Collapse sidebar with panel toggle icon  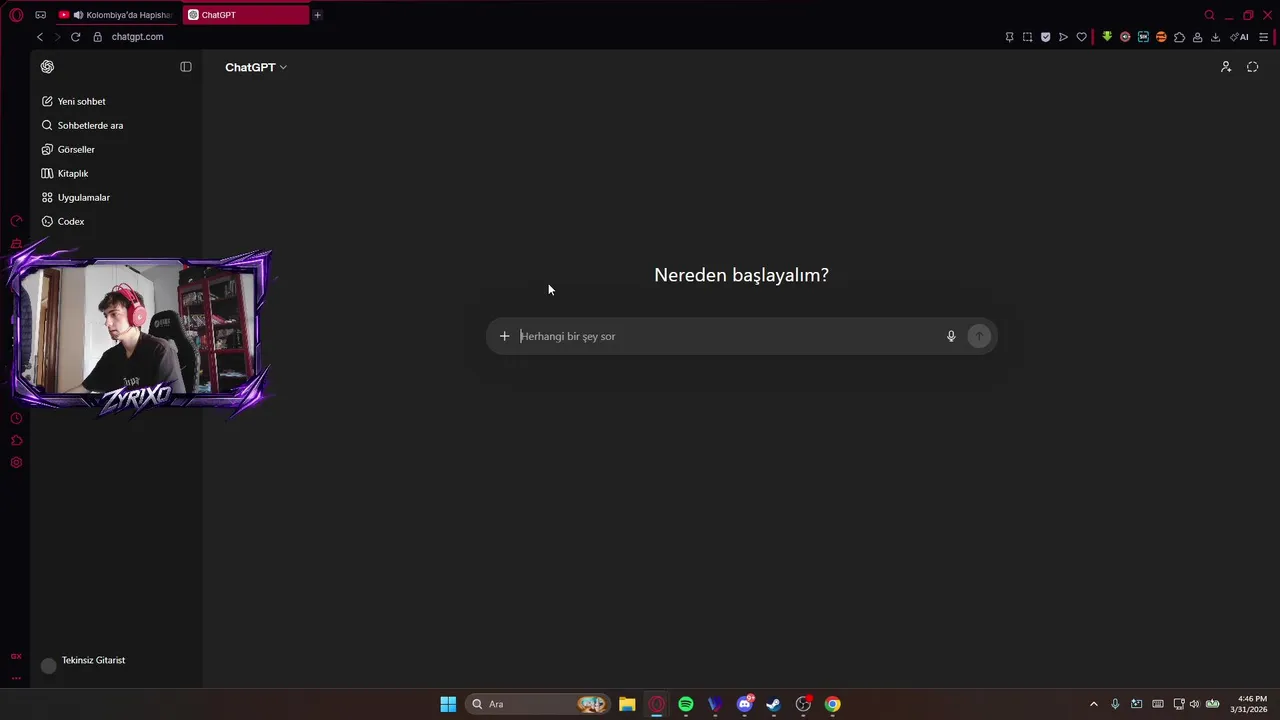[186, 67]
